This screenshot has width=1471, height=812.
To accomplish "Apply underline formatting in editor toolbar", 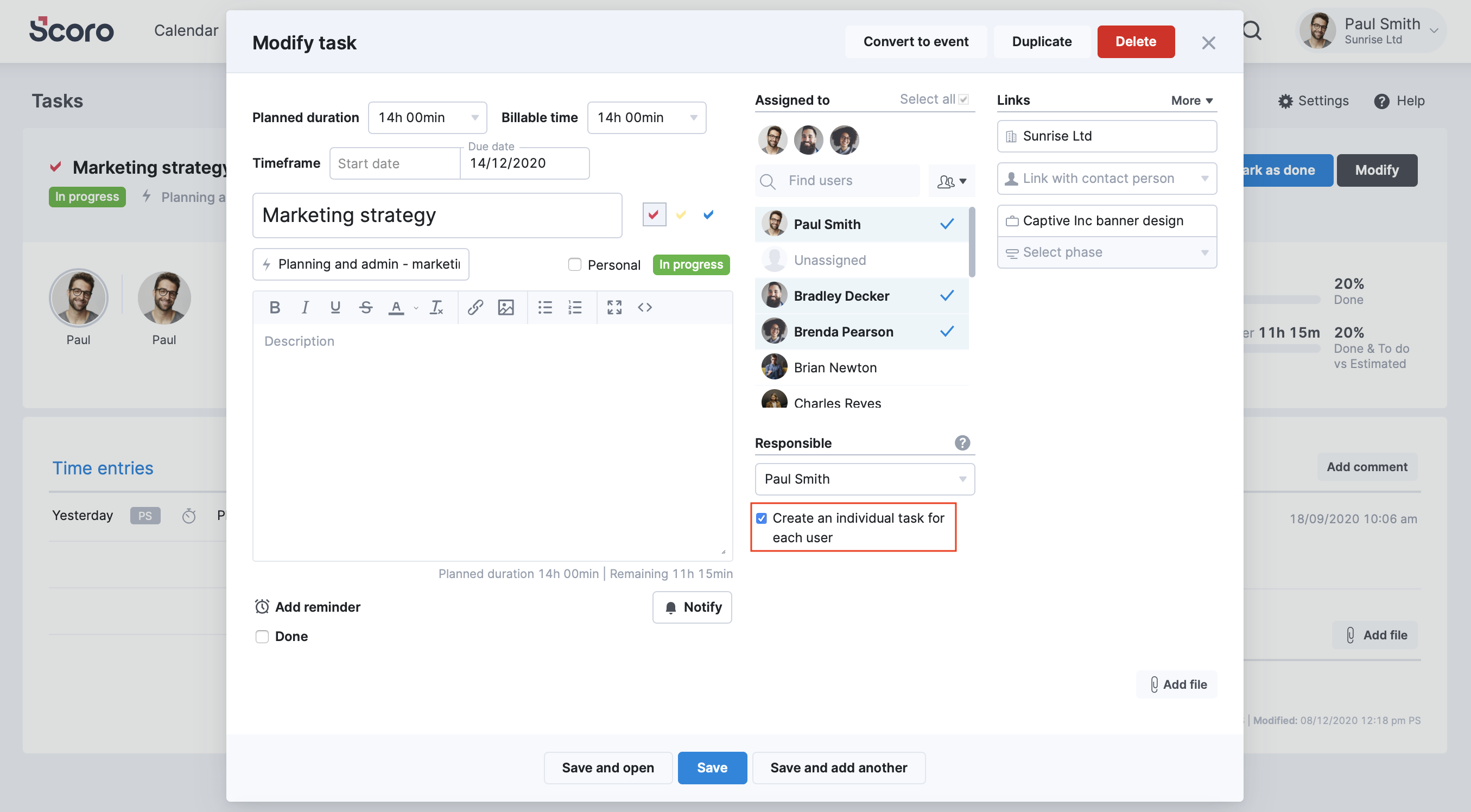I will (x=335, y=307).
